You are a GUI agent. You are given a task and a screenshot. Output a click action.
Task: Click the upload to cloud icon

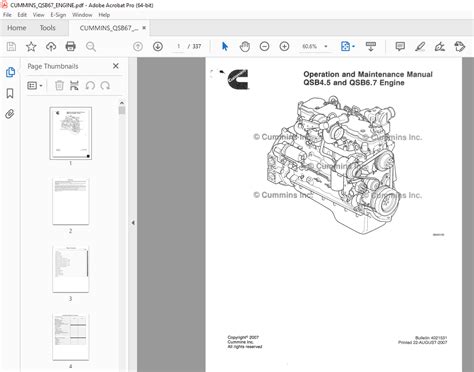point(51,46)
